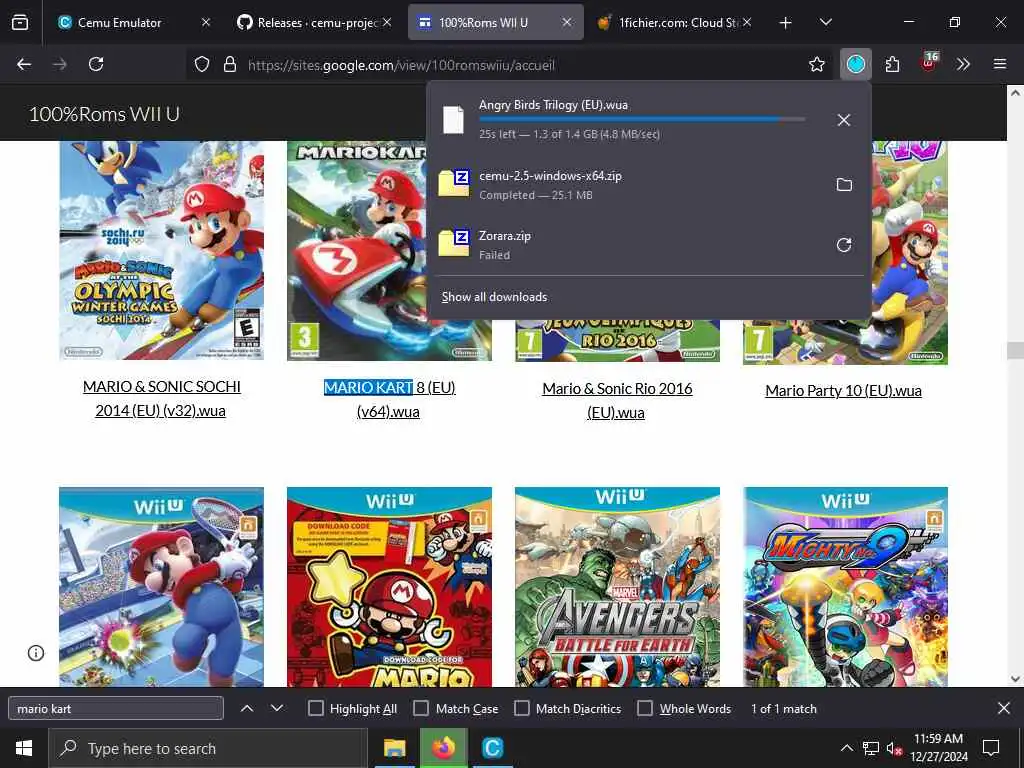The image size is (1024, 768).
Task: Open Firefox View icon at top left
Action: [20, 23]
